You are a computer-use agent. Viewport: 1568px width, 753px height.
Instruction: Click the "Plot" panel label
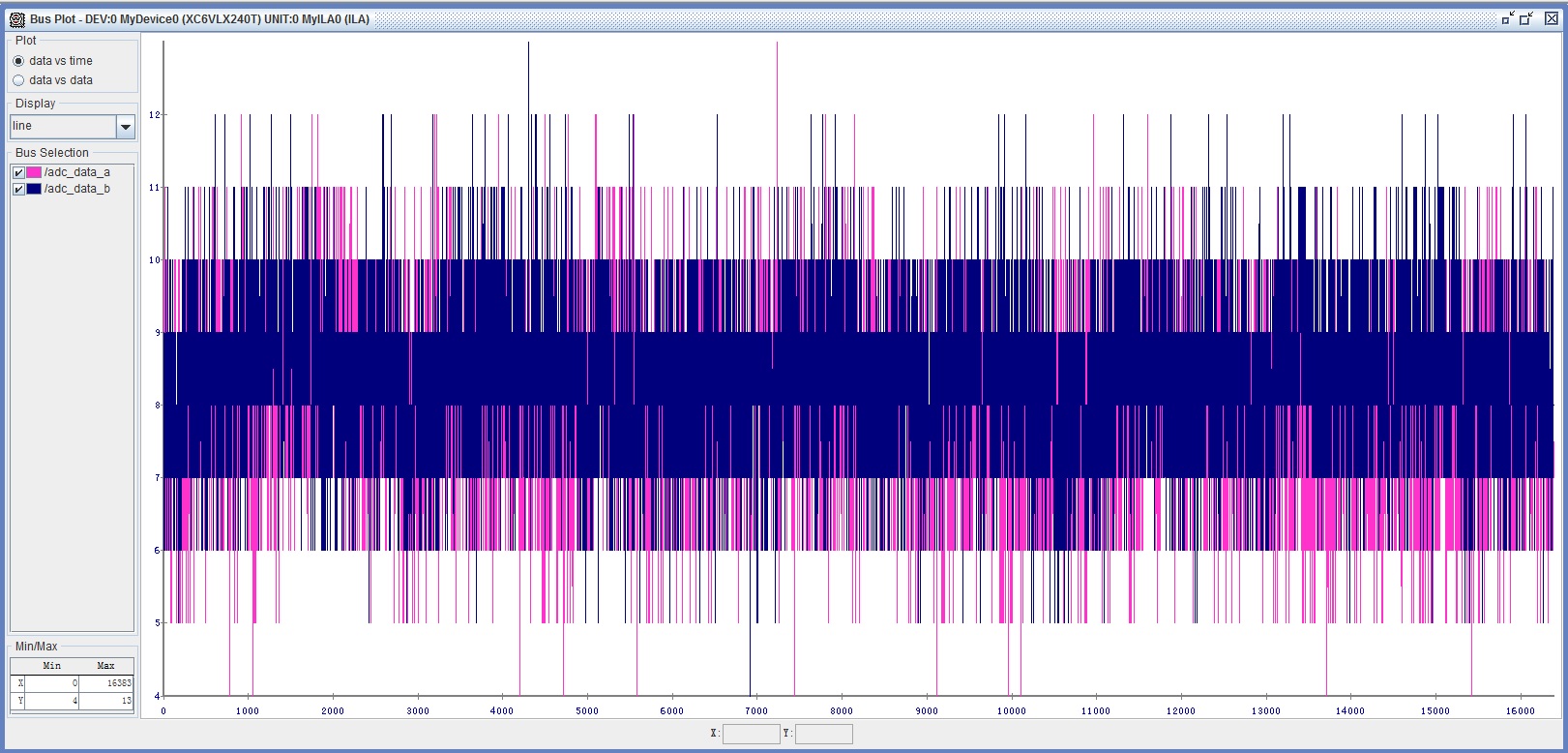[x=26, y=41]
